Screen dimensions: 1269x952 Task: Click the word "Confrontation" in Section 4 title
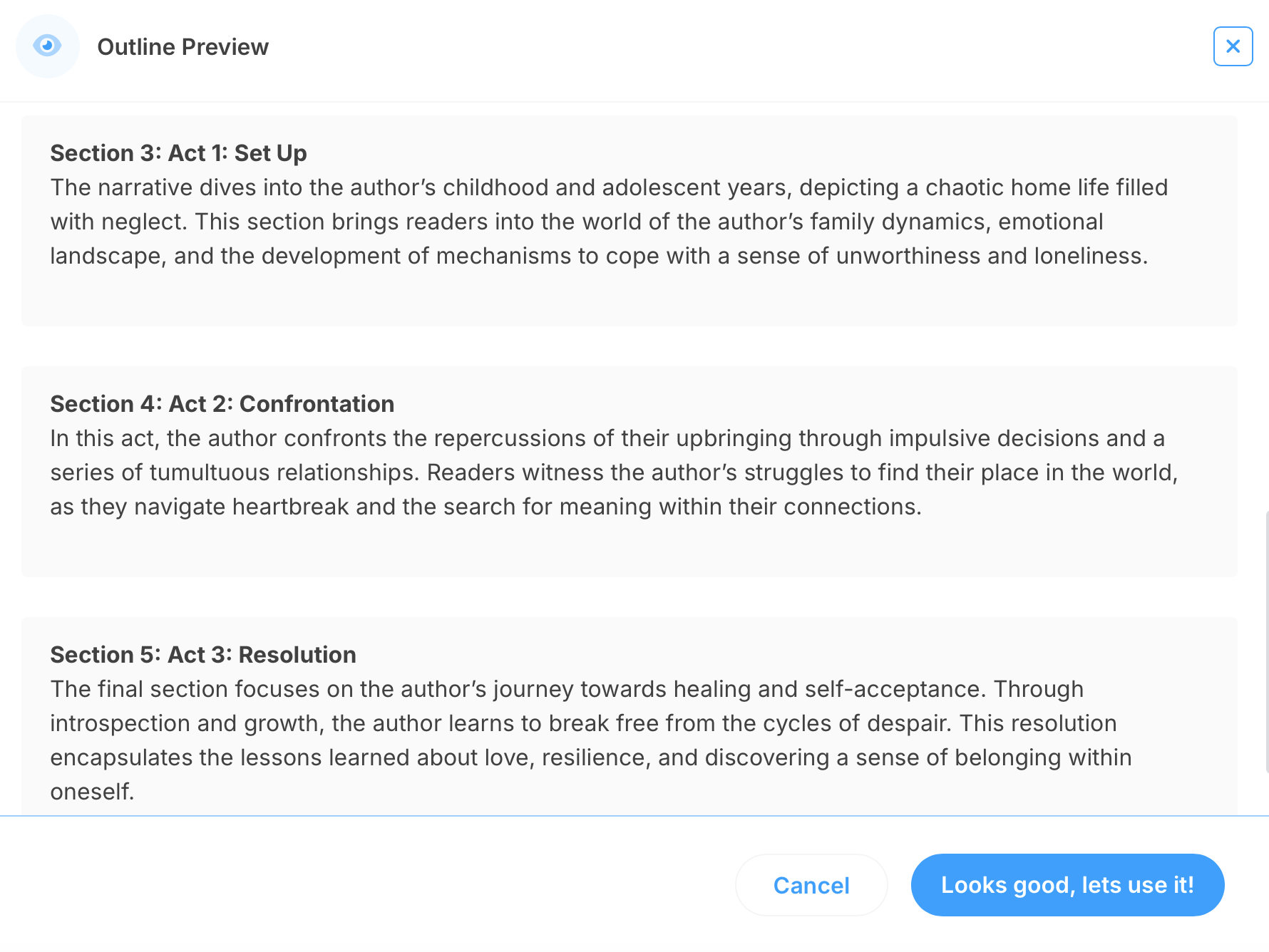tap(317, 404)
